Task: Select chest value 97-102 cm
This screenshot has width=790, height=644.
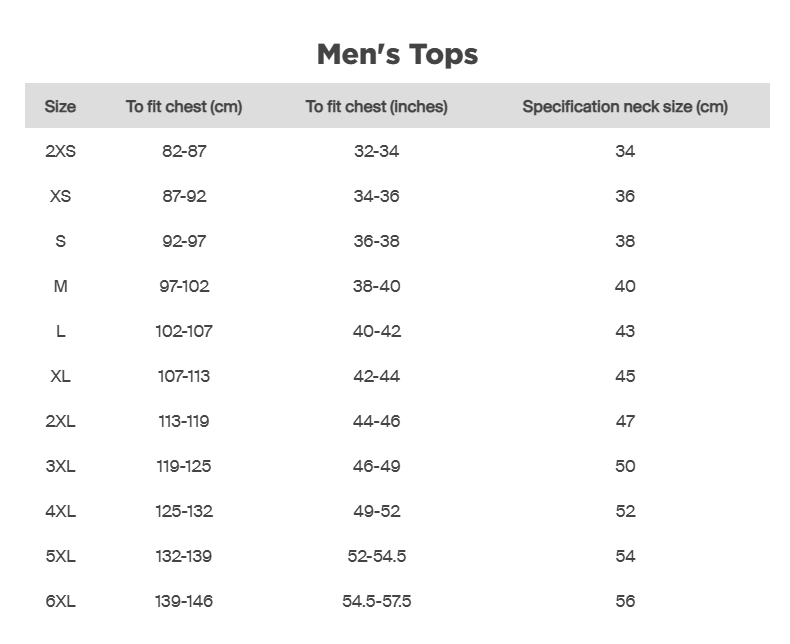Action: click(184, 286)
